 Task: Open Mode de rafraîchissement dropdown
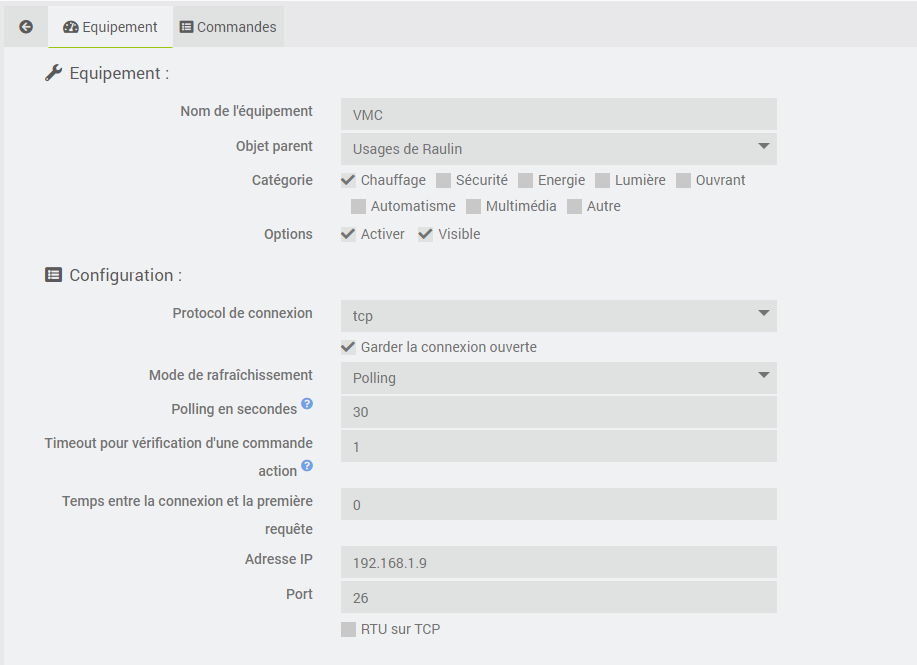[558, 378]
